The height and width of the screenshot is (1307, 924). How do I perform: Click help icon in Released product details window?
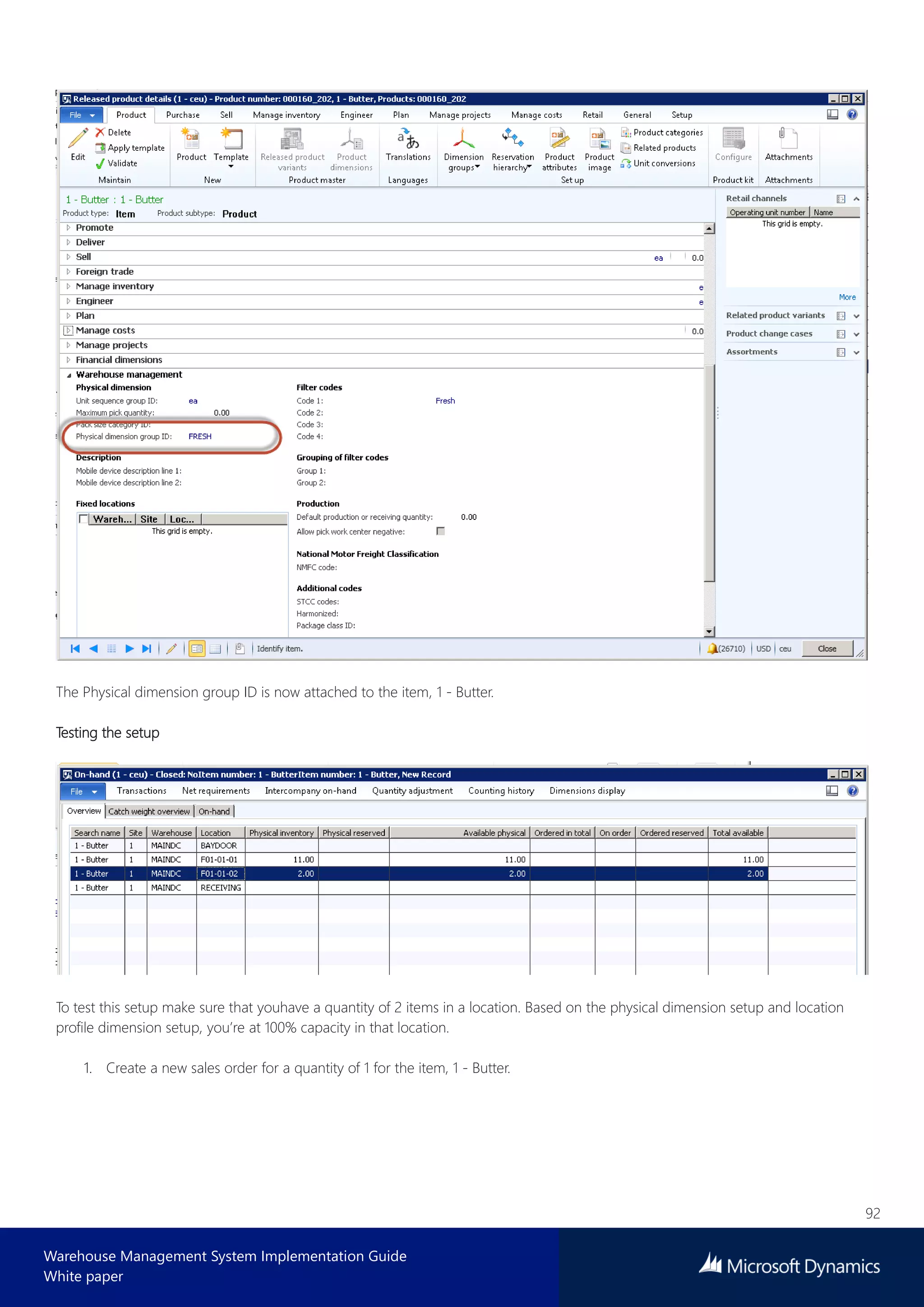[852, 115]
